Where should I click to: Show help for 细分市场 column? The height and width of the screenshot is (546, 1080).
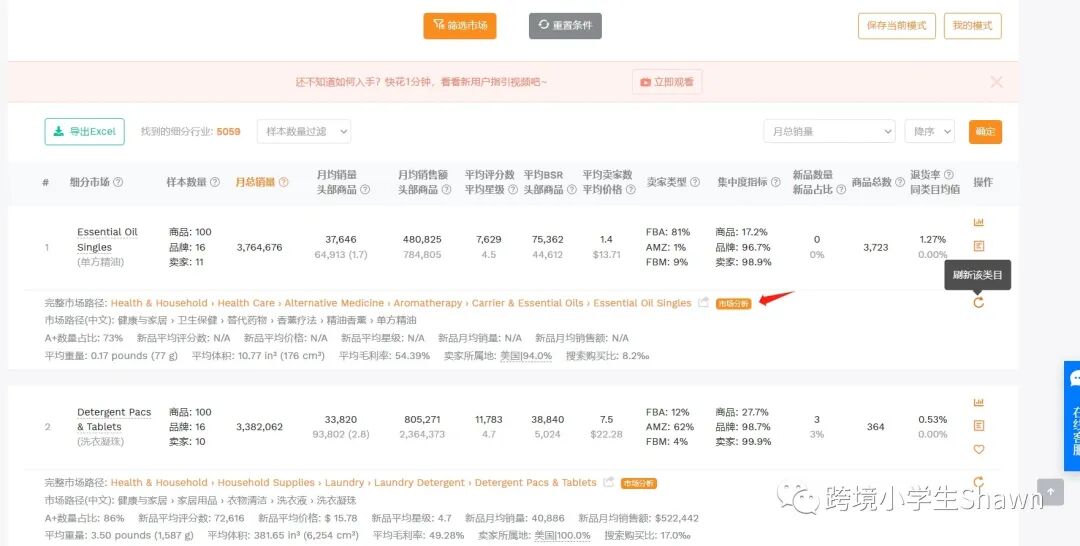tap(118, 182)
